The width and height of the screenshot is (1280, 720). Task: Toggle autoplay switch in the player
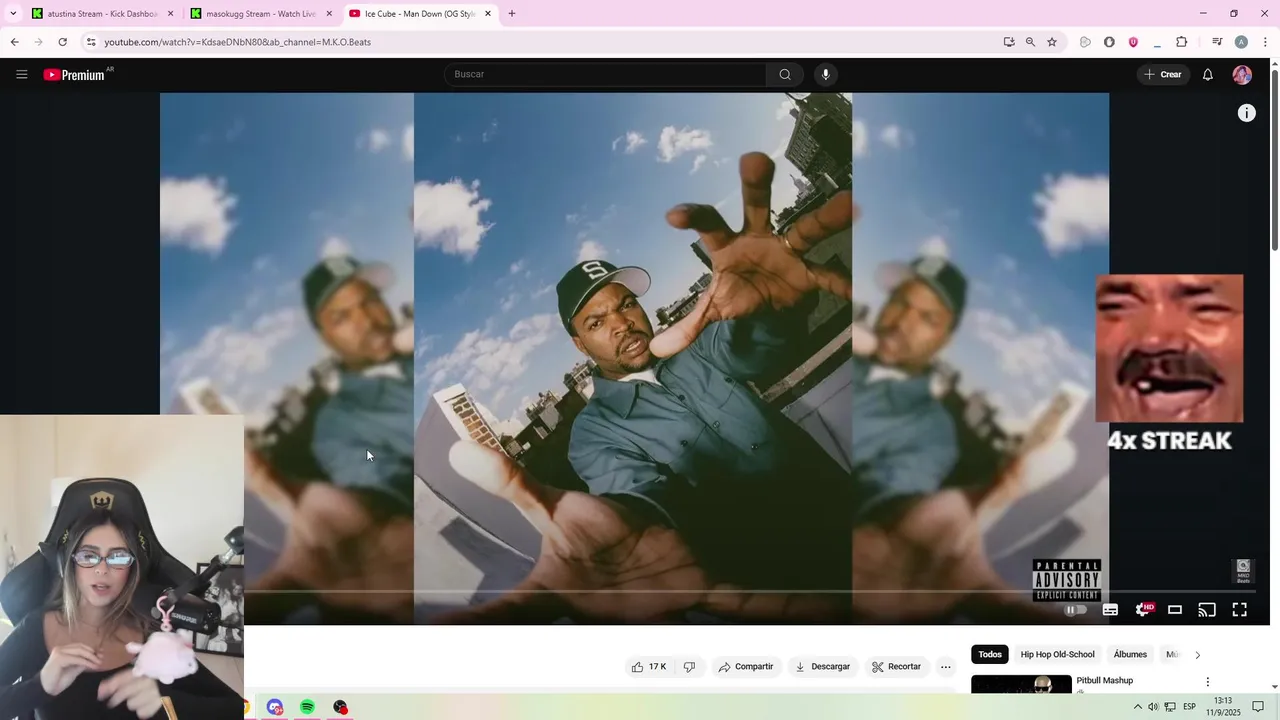[x=1076, y=610]
